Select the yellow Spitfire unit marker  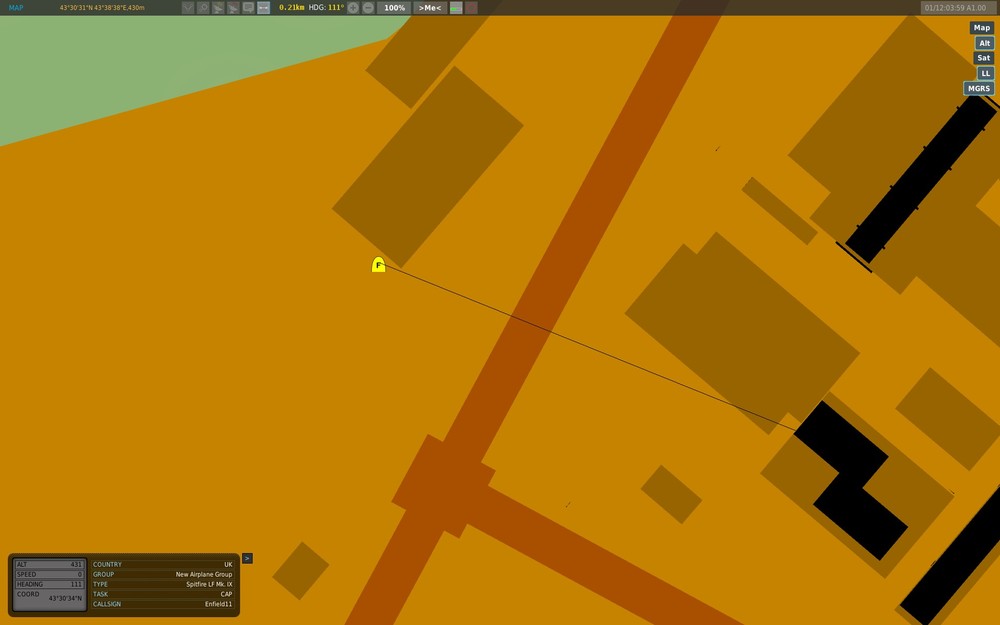pos(378,265)
